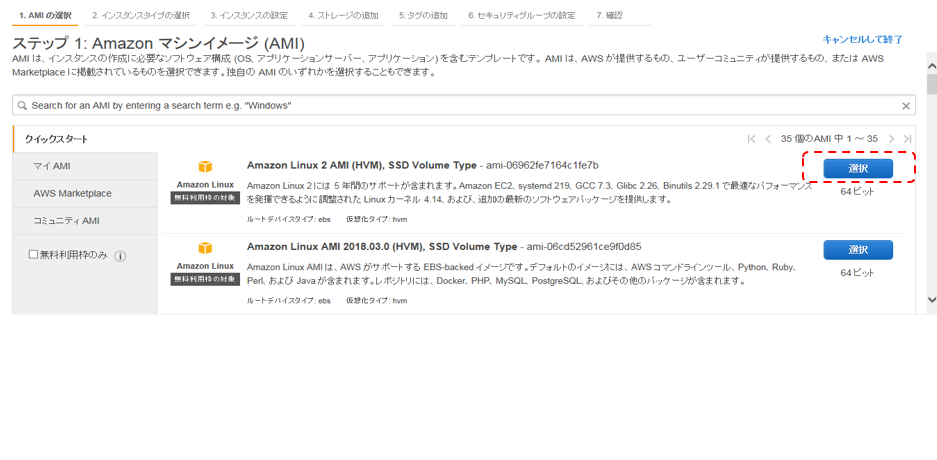Screen dimensions: 937x460
Task: Go to previous page of AMI list
Action: point(768,139)
